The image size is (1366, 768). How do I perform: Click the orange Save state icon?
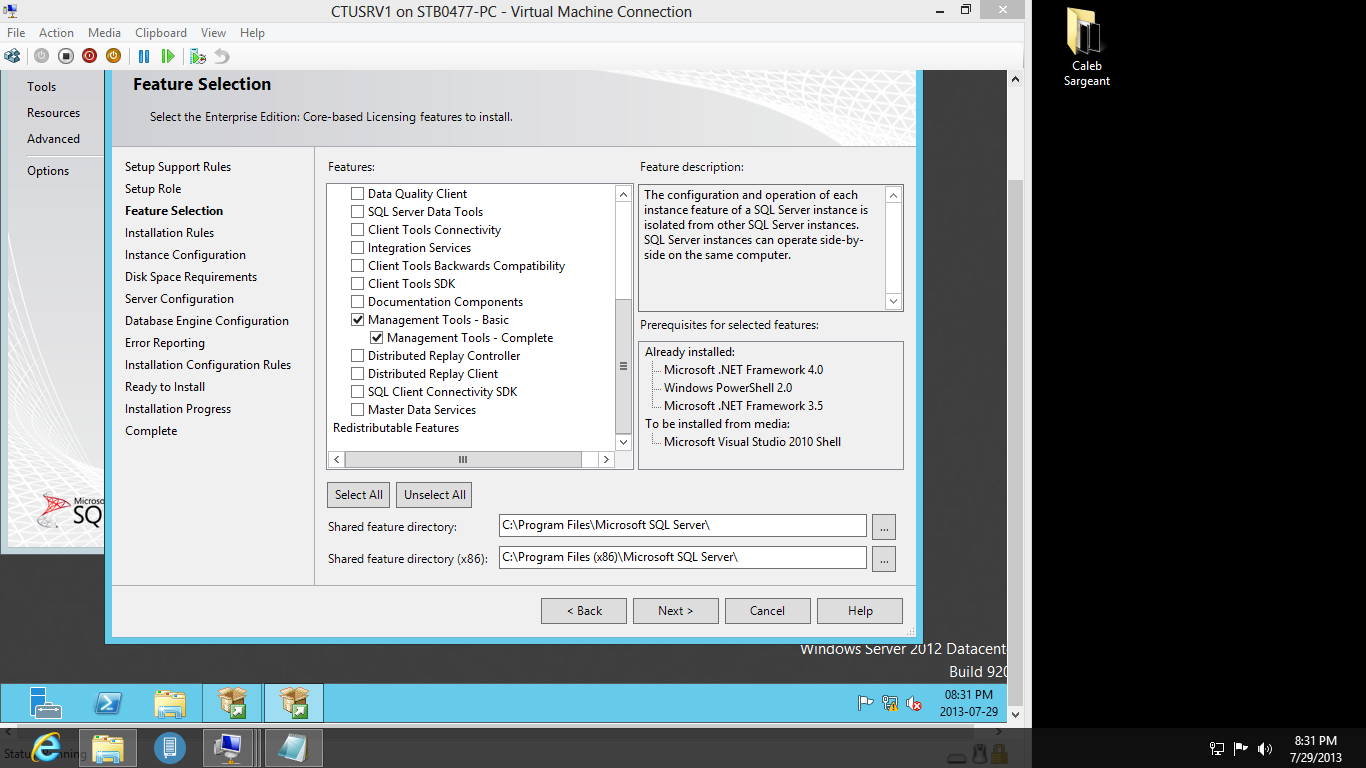(113, 56)
